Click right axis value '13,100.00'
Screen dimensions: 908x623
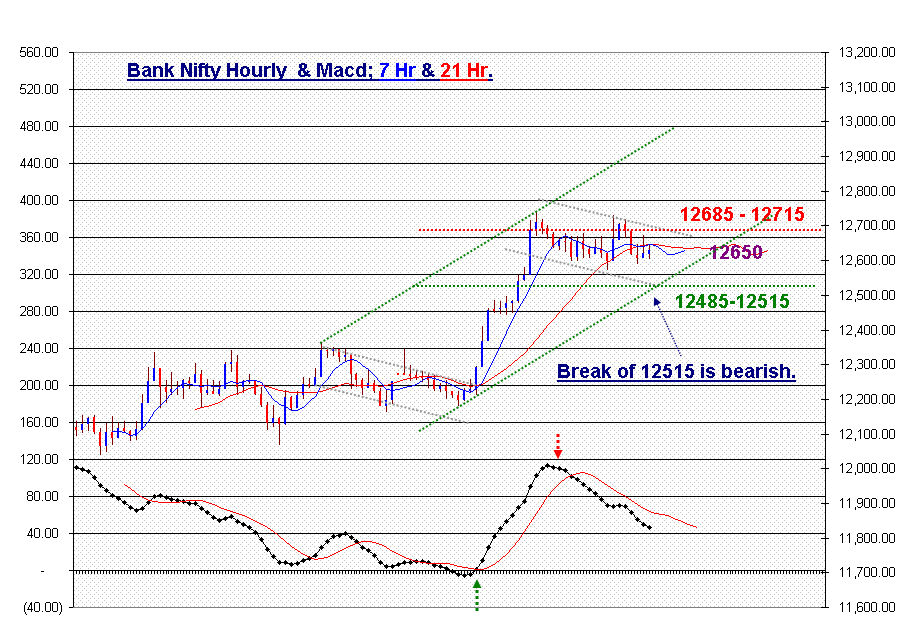pos(867,87)
